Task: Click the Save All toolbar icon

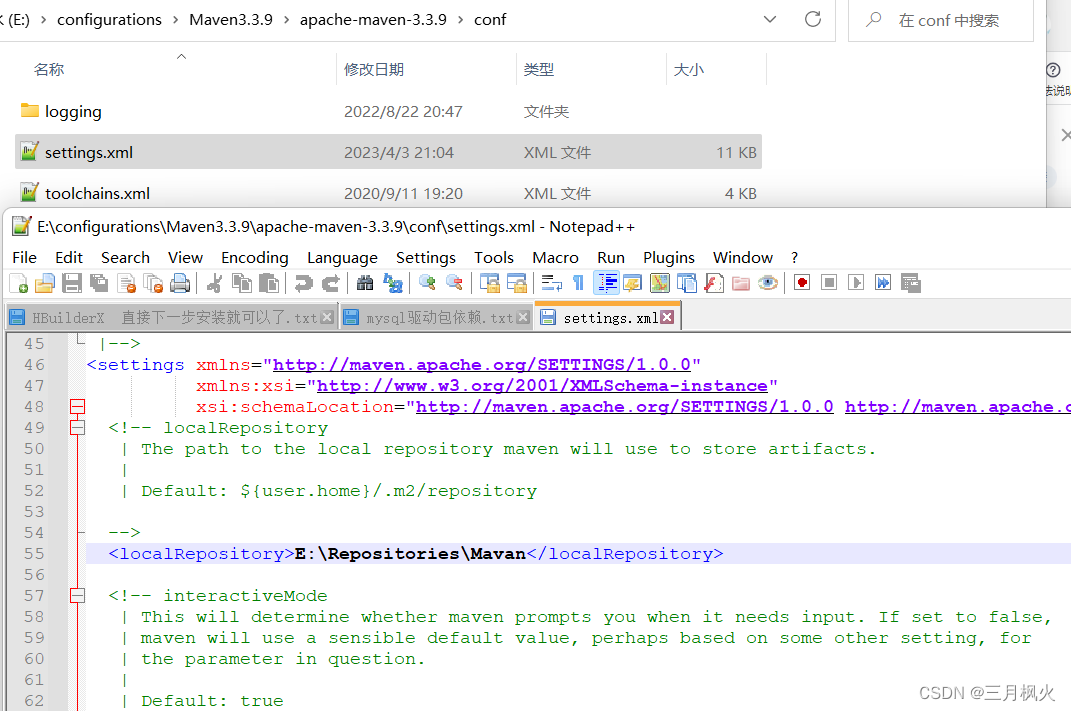Action: click(x=99, y=283)
